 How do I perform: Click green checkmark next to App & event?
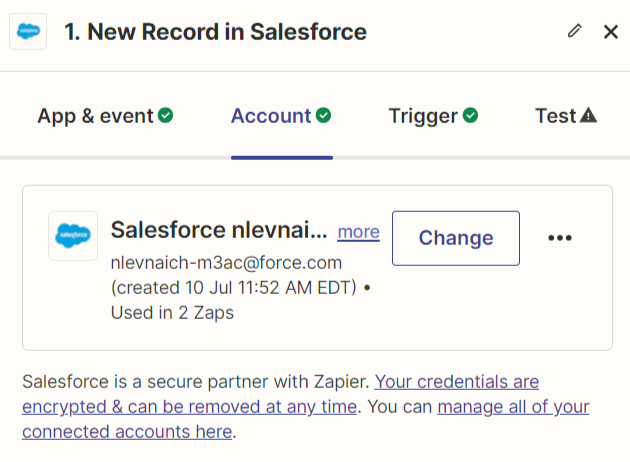pos(165,115)
